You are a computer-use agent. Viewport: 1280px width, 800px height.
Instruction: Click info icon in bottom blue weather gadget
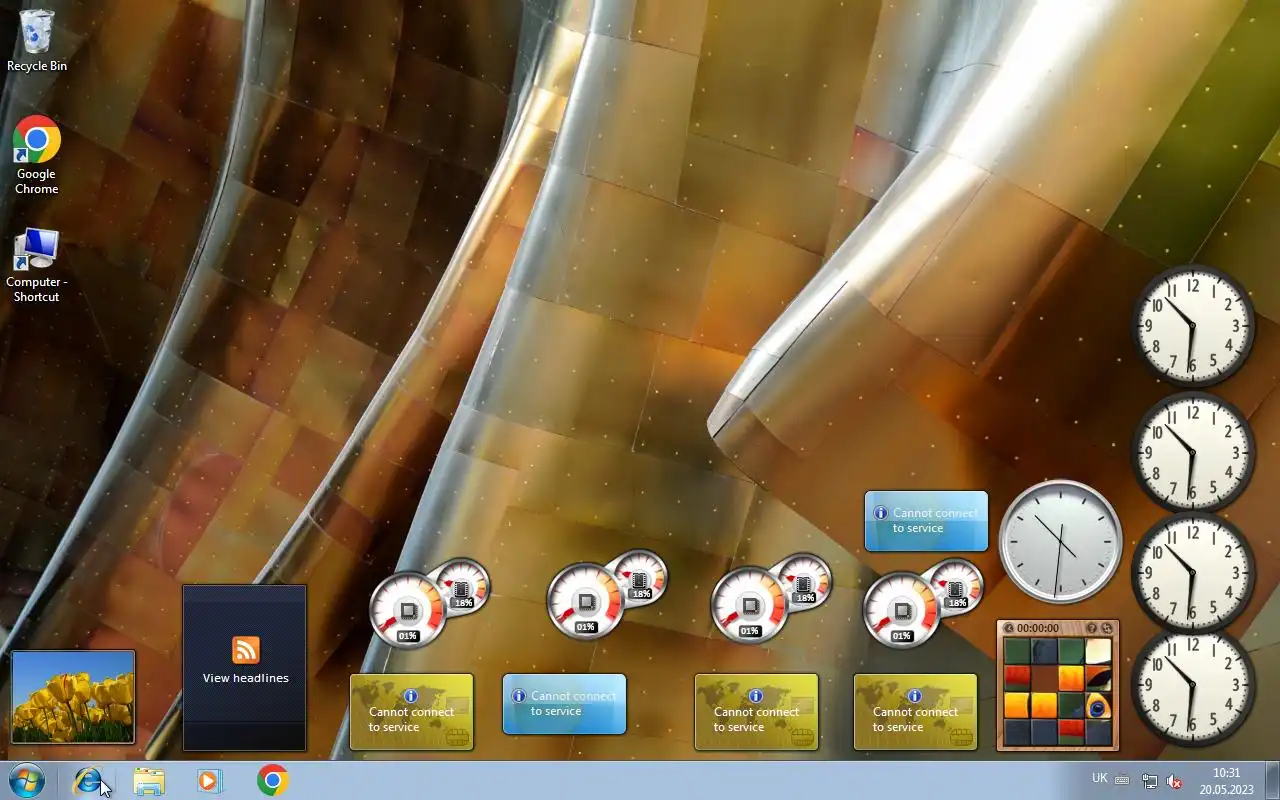518,696
